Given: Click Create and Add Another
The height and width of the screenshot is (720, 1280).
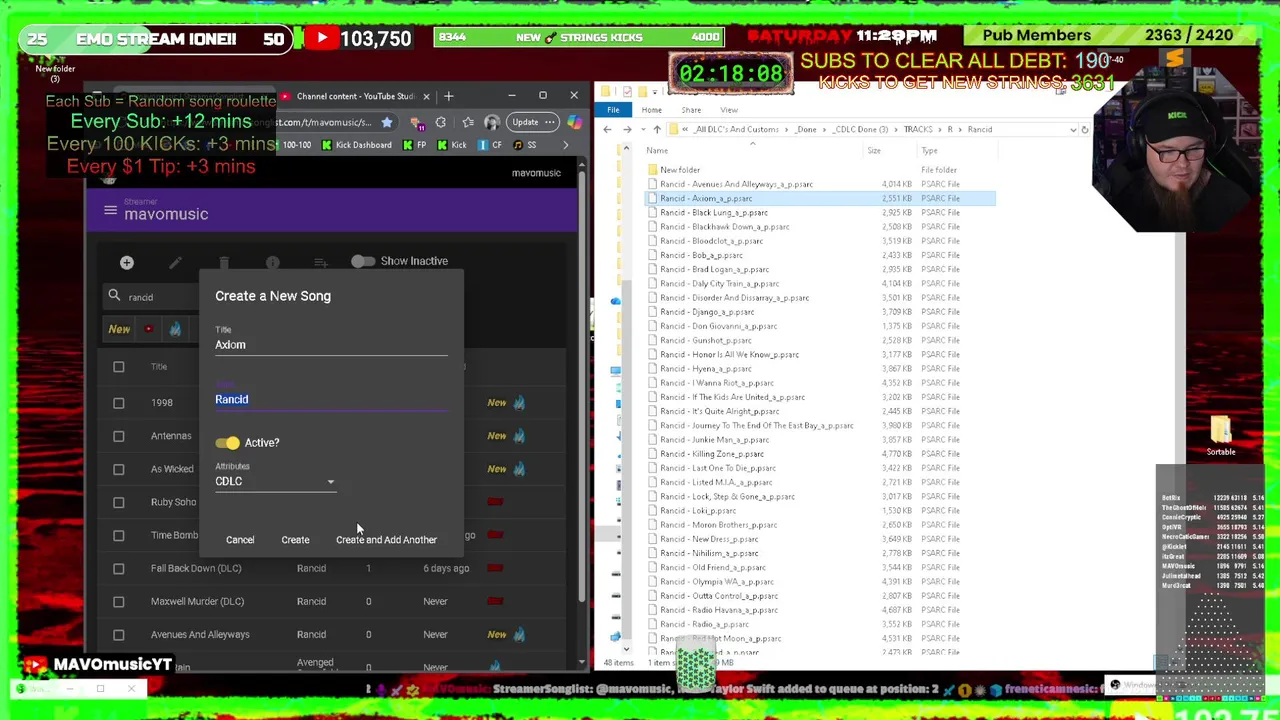Looking at the screenshot, I should point(386,540).
